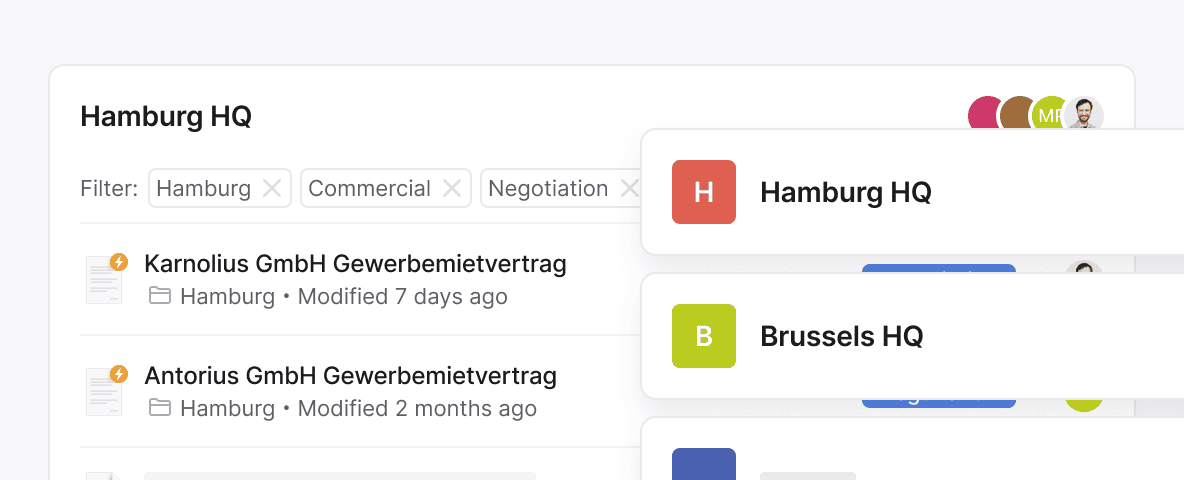The image size is (1184, 480).
Task: Switch to Hamburg HQ workspace in list
Action: (x=846, y=192)
